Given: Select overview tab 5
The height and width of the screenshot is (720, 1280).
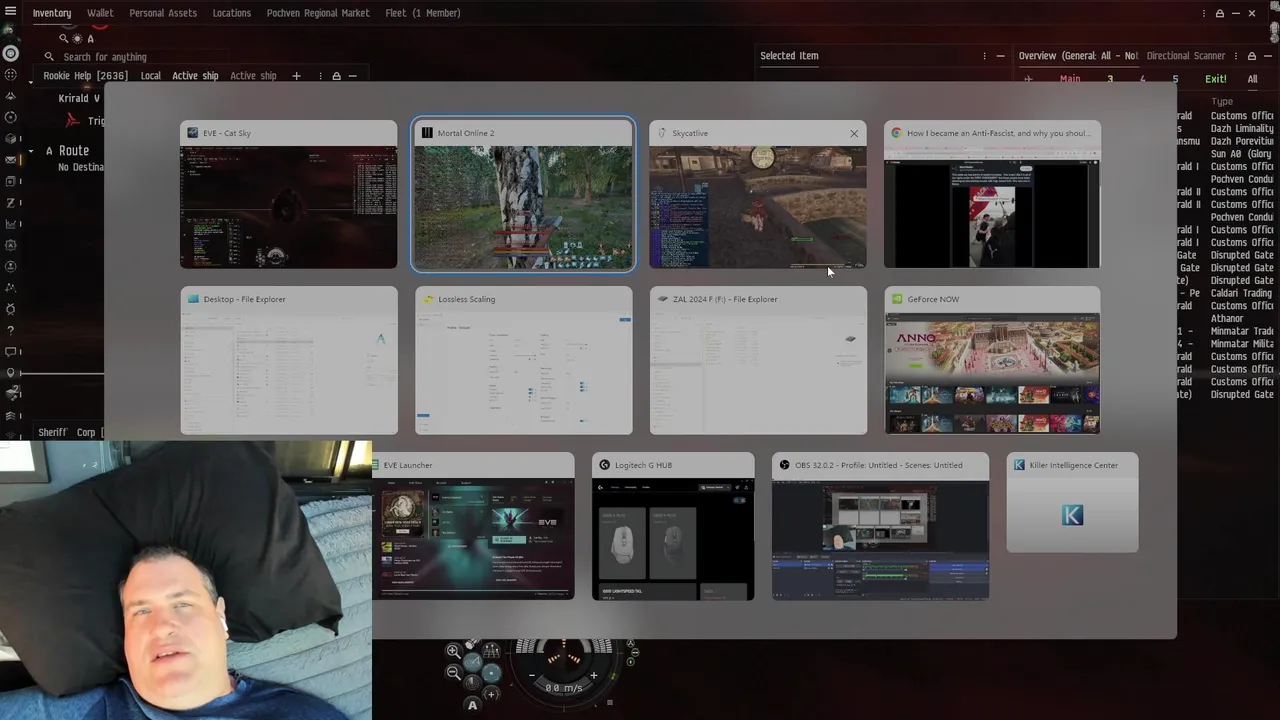Looking at the screenshot, I should (1175, 79).
